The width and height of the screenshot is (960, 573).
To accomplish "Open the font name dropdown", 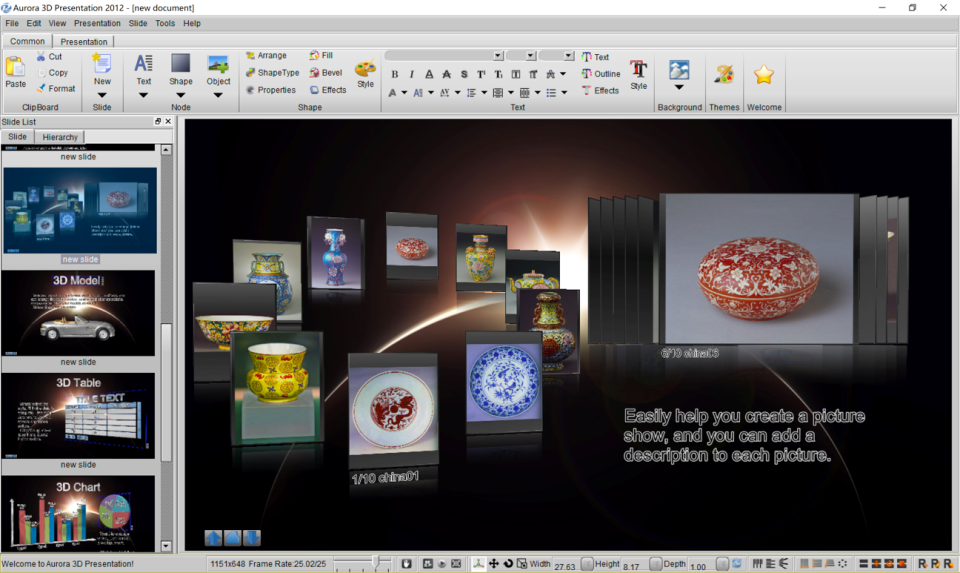I will coord(498,56).
